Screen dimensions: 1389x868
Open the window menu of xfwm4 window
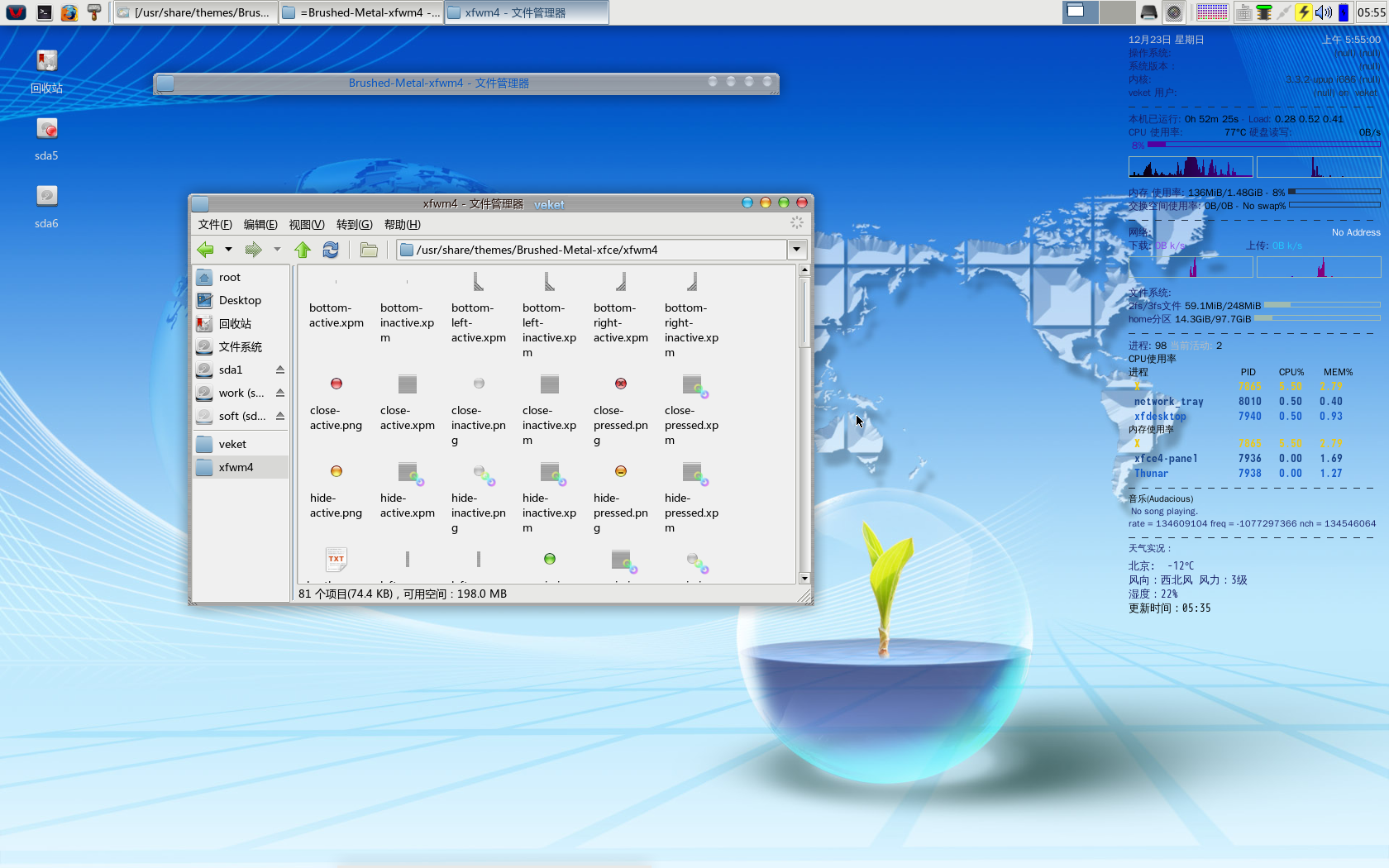pyautogui.click(x=200, y=203)
